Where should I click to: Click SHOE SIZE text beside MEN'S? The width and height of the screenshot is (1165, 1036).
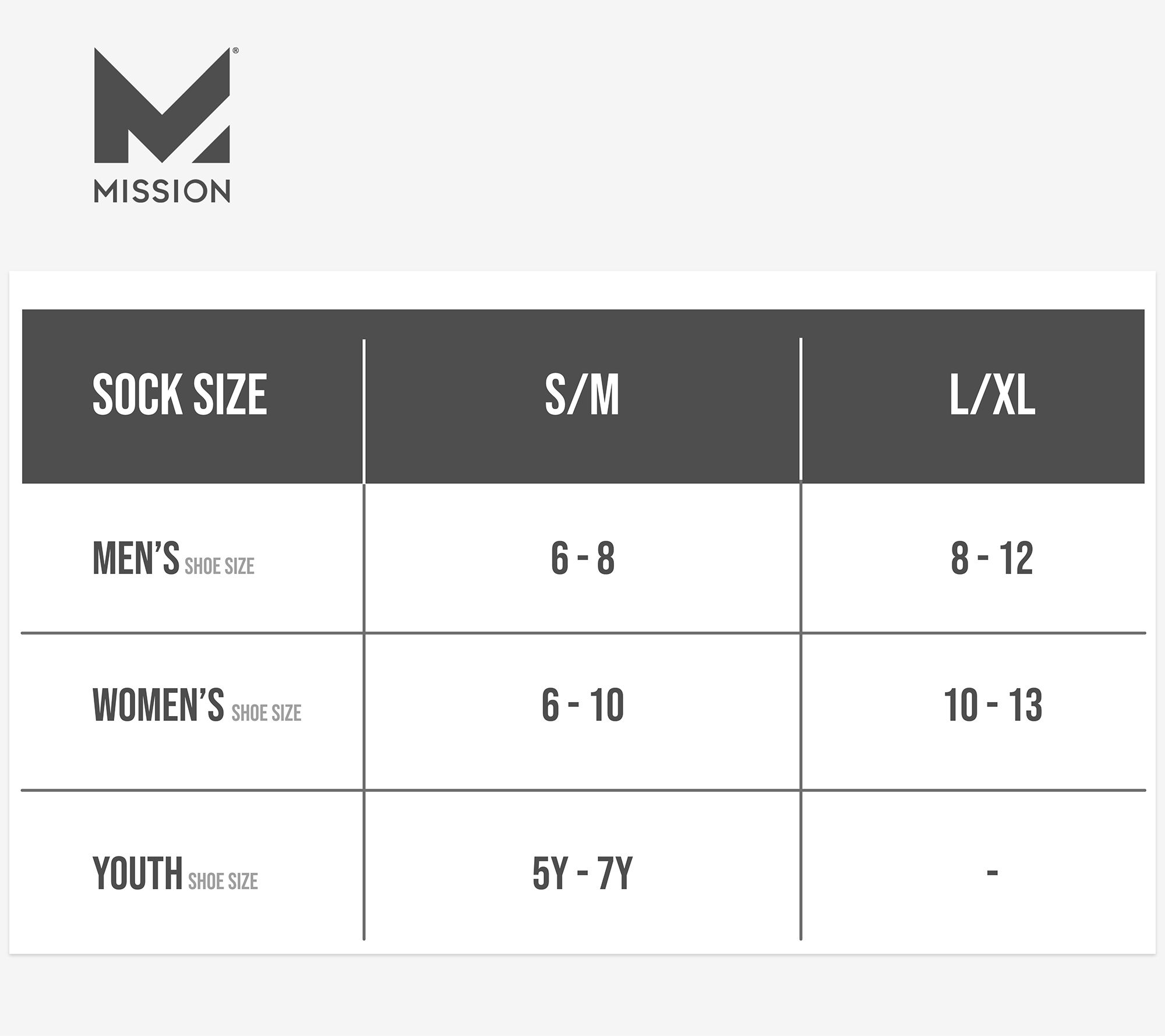(220, 566)
